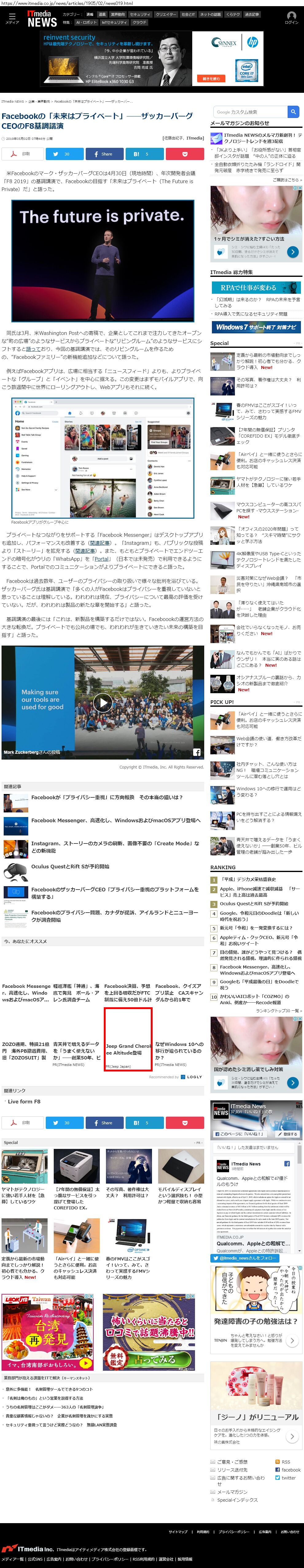Click the bottom 印刷 print button
Image resolution: width=304 pixels, height=1568 pixels.
(22, 1122)
